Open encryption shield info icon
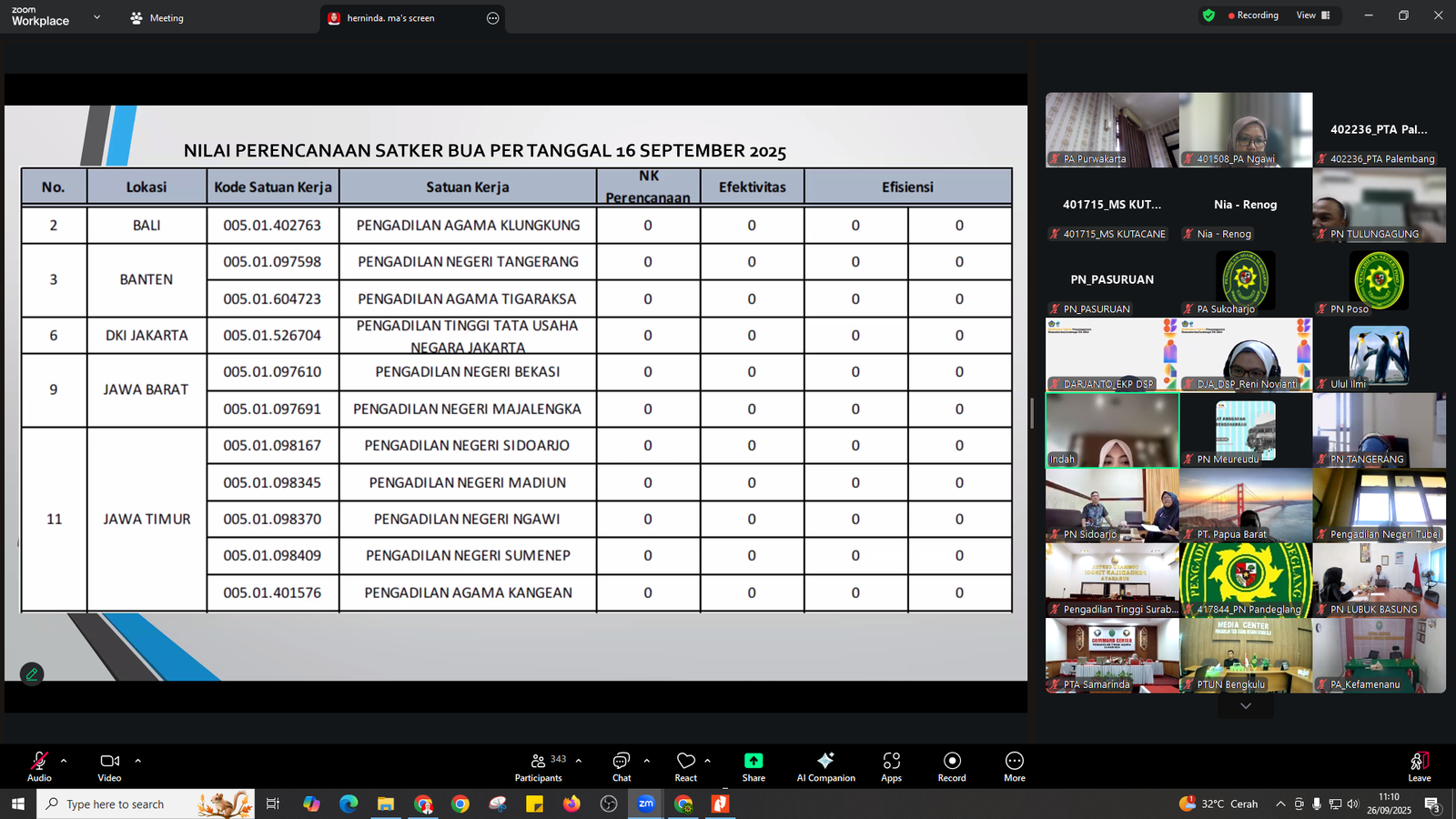Screen dimensions: 1456x819 [1208, 15]
